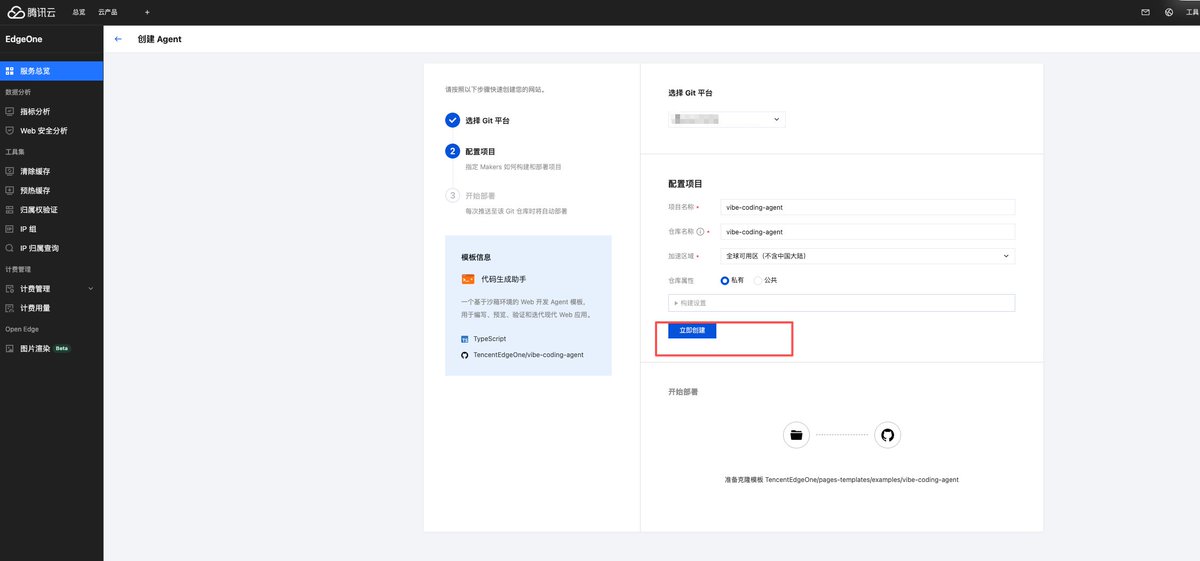
Task: Click the EdgeOne sidebar title
Action: (24, 39)
